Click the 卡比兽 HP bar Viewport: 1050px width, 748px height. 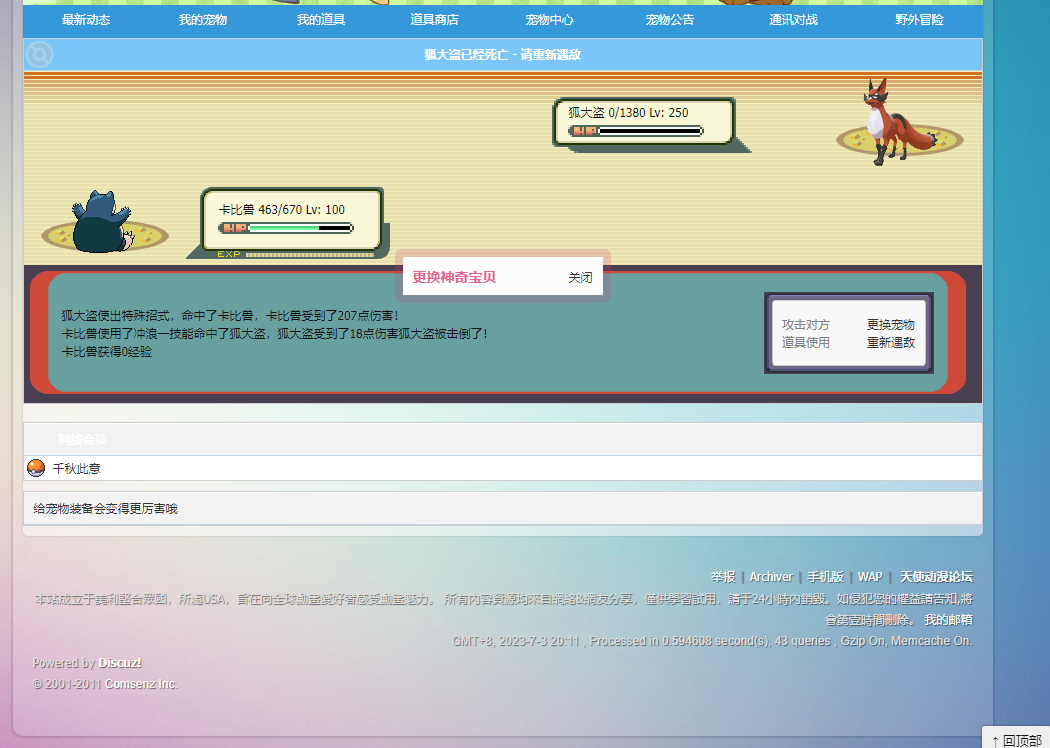pyautogui.click(x=286, y=228)
